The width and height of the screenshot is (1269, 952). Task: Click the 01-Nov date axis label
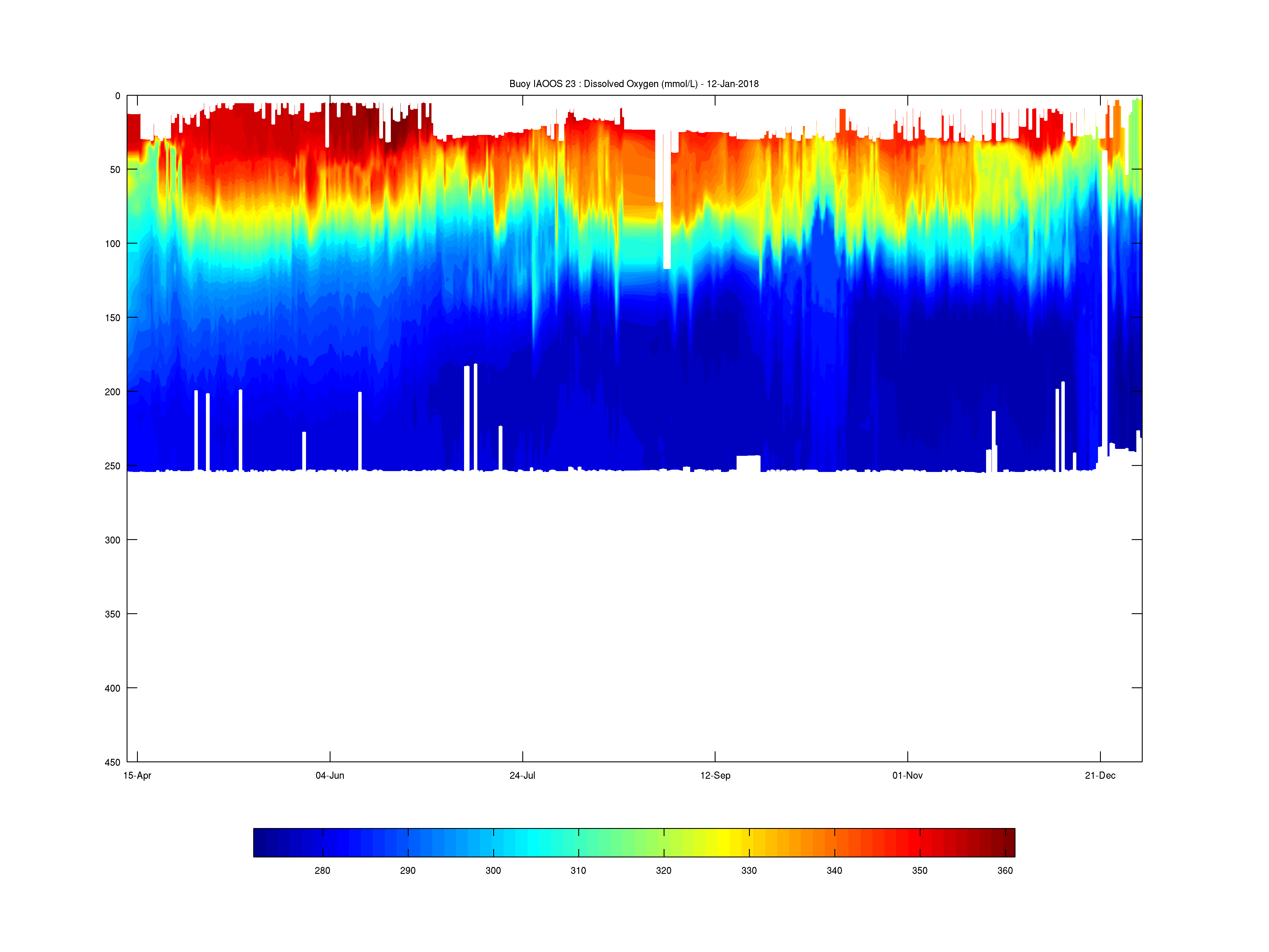907,775
